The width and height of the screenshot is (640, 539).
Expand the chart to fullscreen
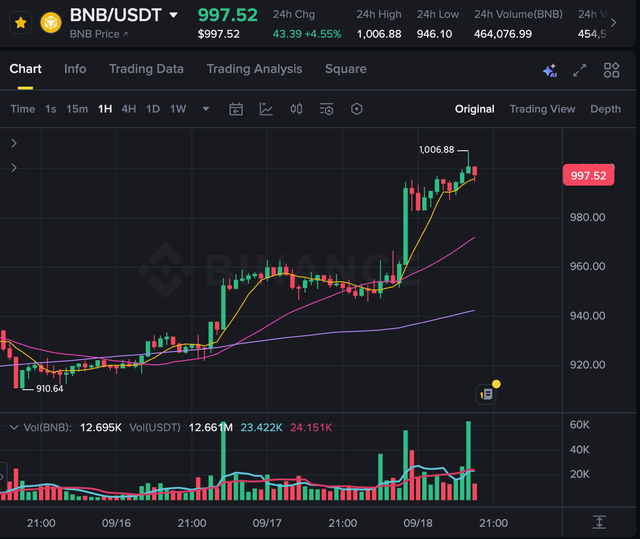tap(580, 70)
